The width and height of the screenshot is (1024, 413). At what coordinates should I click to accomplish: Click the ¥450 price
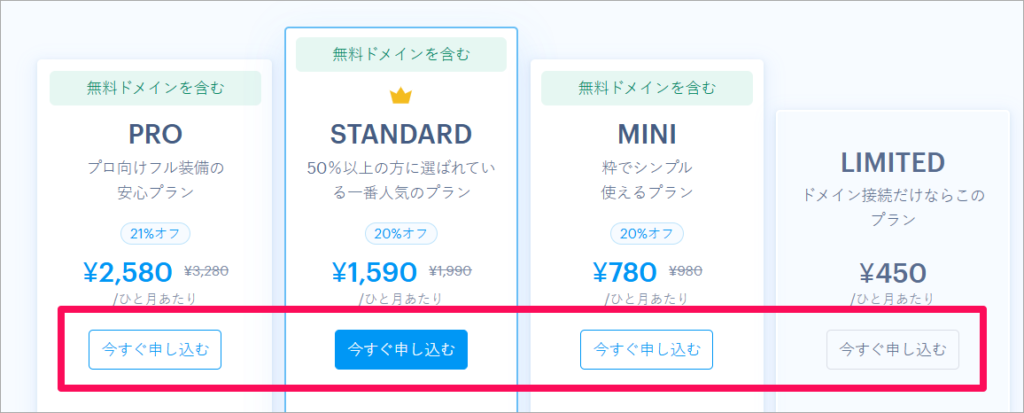pyautogui.click(x=892, y=272)
